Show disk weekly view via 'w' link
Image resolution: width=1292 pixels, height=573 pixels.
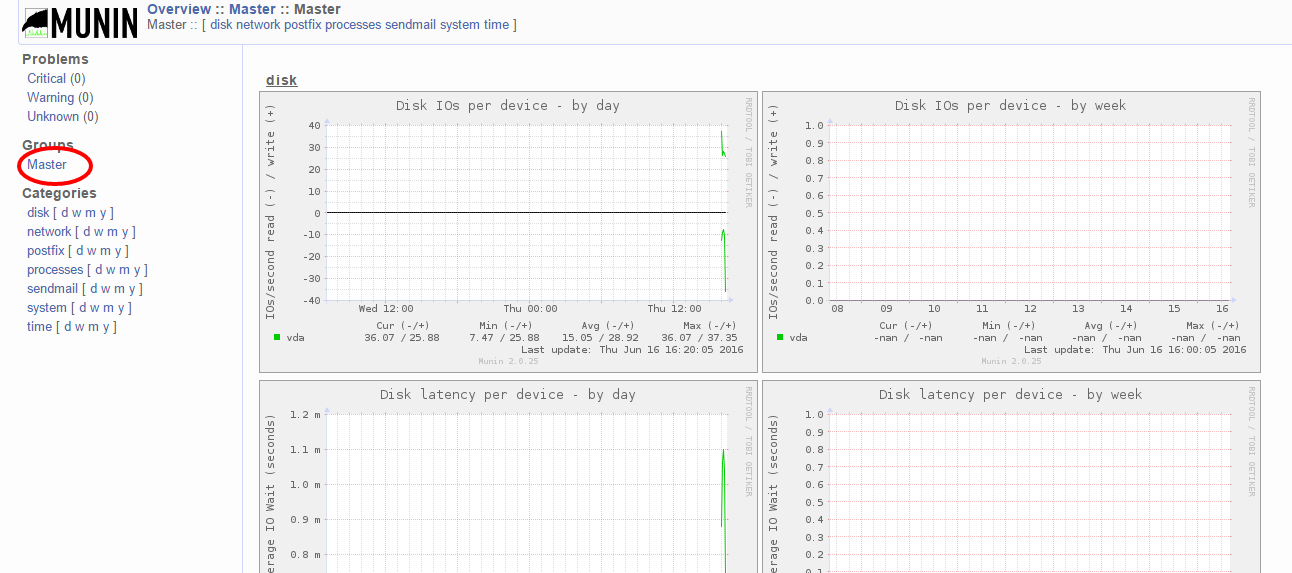point(77,213)
